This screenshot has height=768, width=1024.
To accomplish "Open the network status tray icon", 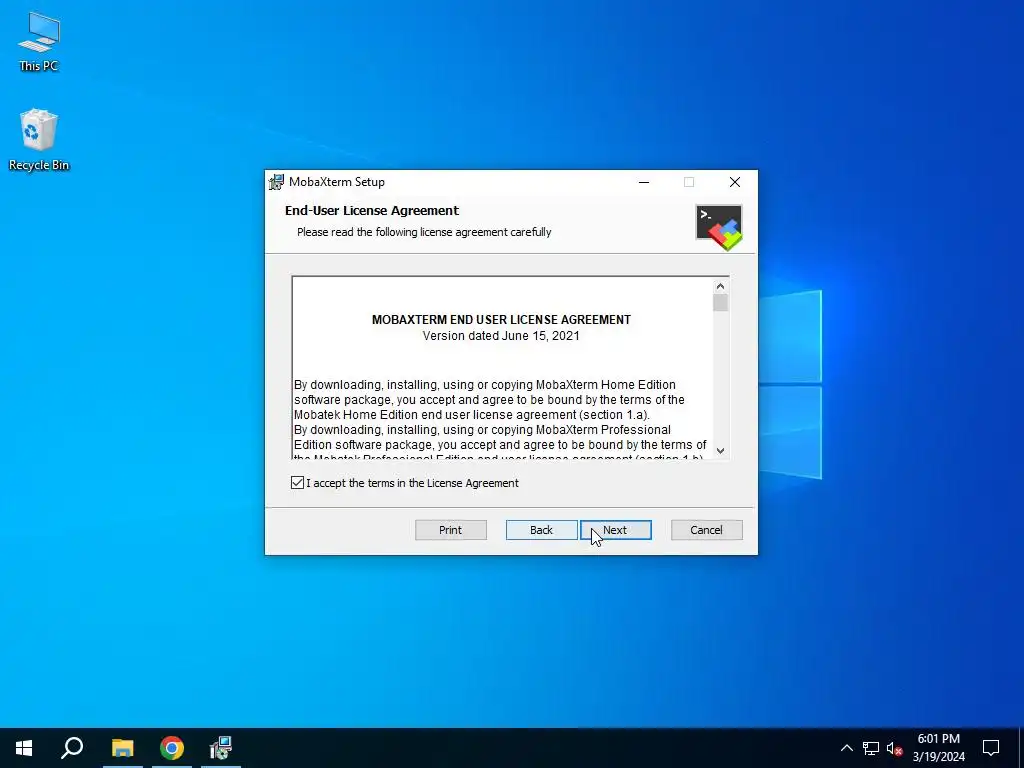I will tap(871, 748).
